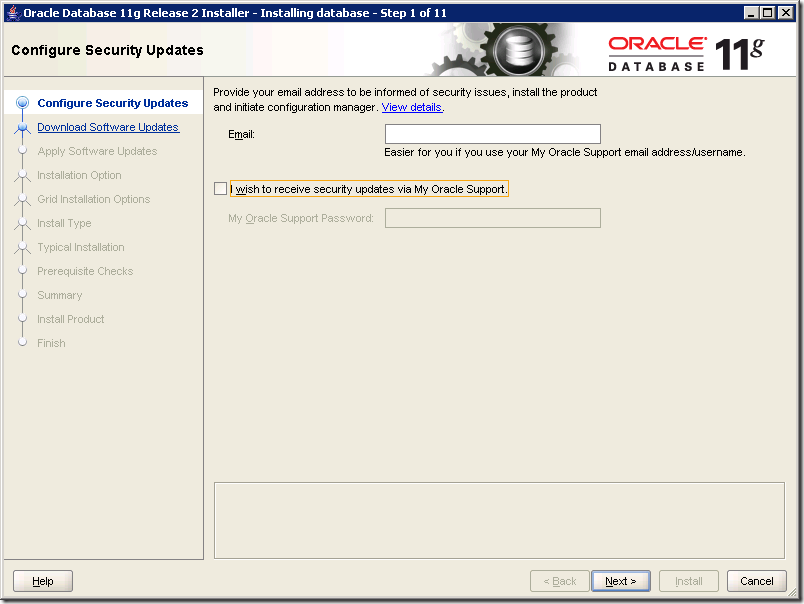Viewport: 804px width, 604px height.
Task: Open the Help button
Action: [43, 581]
